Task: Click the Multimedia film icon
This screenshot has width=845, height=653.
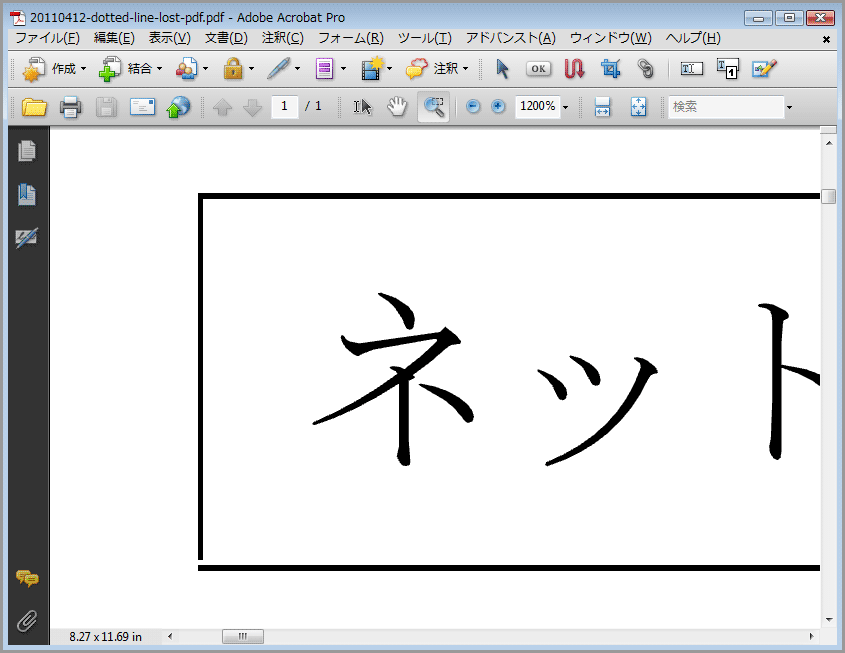Action: coord(372,69)
